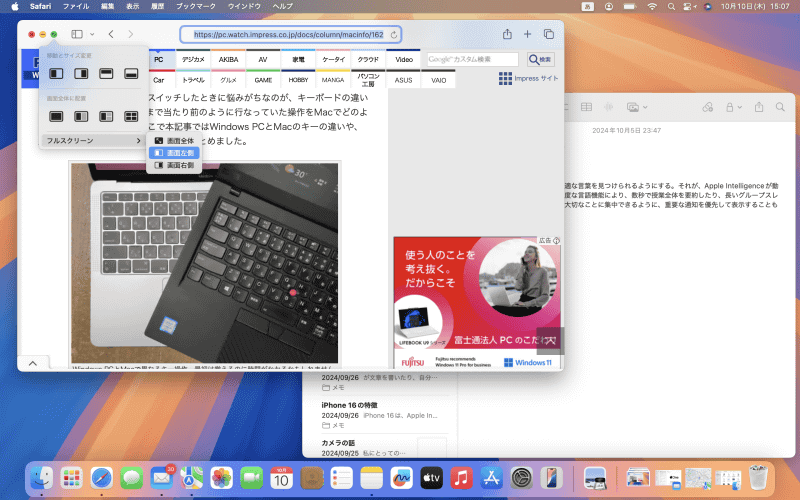Open the GAME category tab

click(x=263, y=80)
